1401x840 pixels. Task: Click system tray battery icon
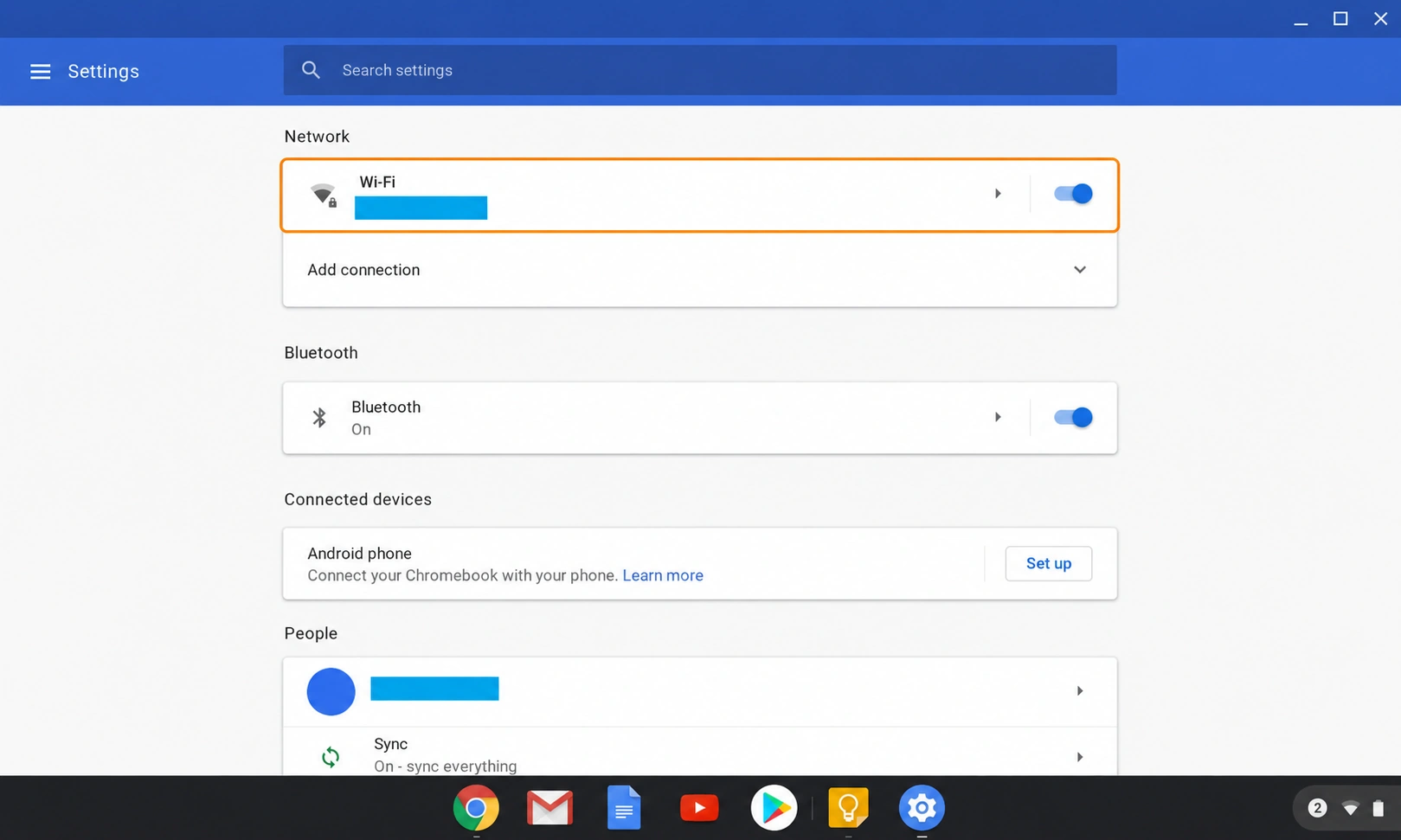pos(1378,808)
